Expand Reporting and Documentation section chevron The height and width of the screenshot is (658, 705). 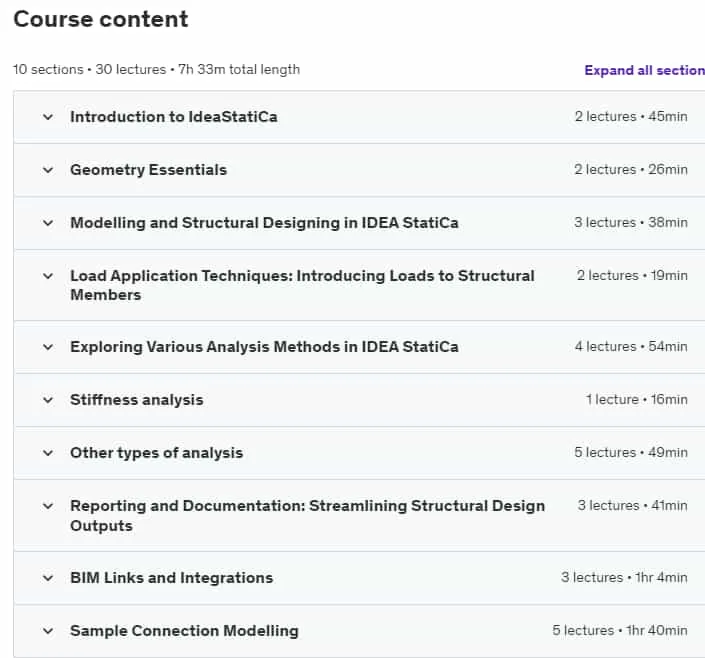pyautogui.click(x=48, y=506)
